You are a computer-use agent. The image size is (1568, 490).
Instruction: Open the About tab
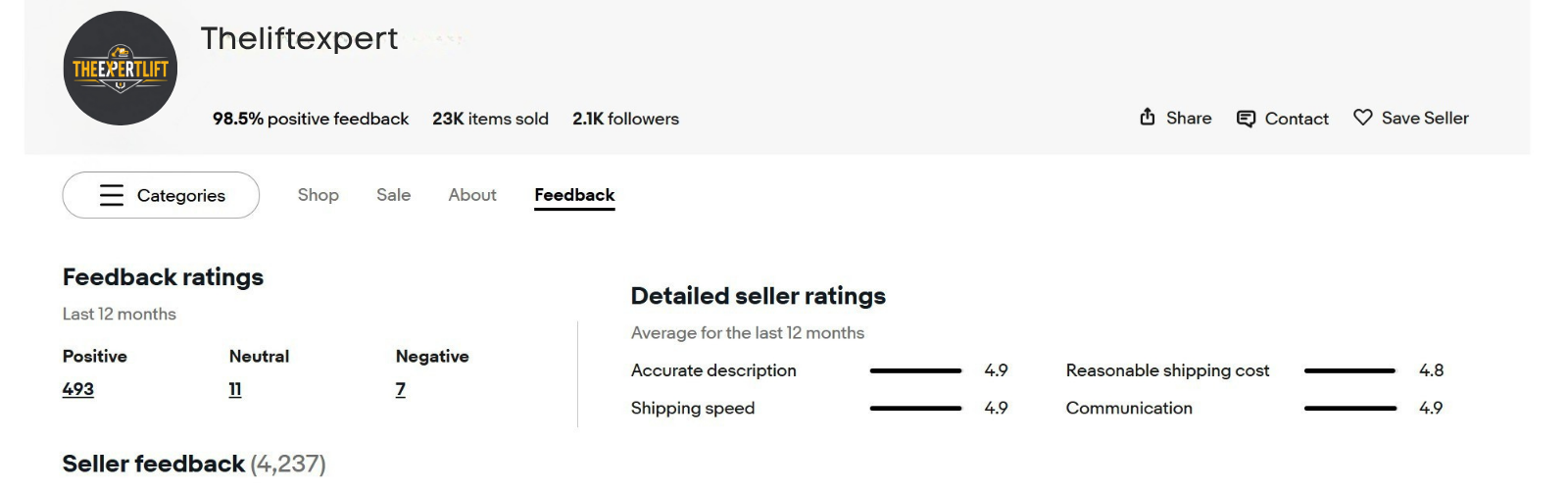(x=472, y=195)
